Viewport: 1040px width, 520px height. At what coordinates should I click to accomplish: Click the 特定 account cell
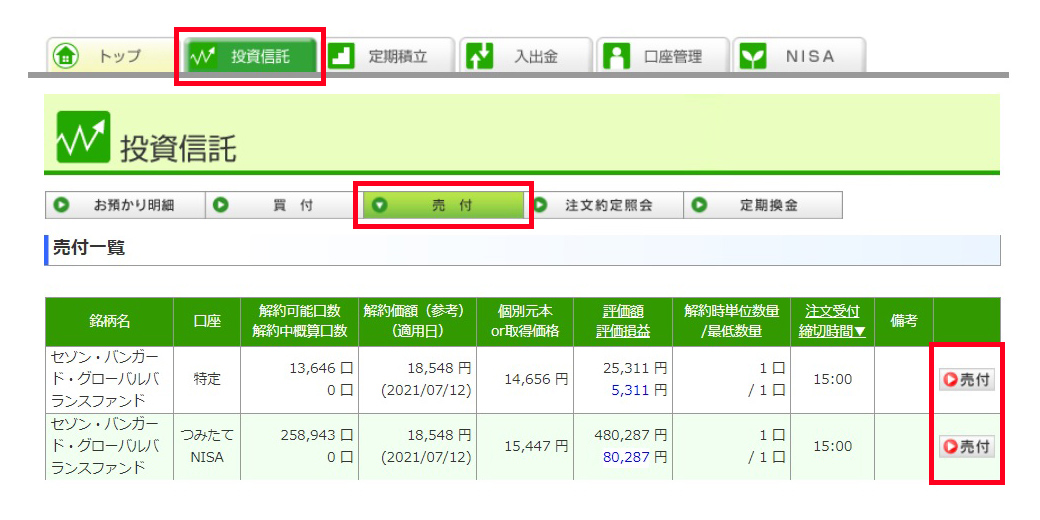[207, 379]
